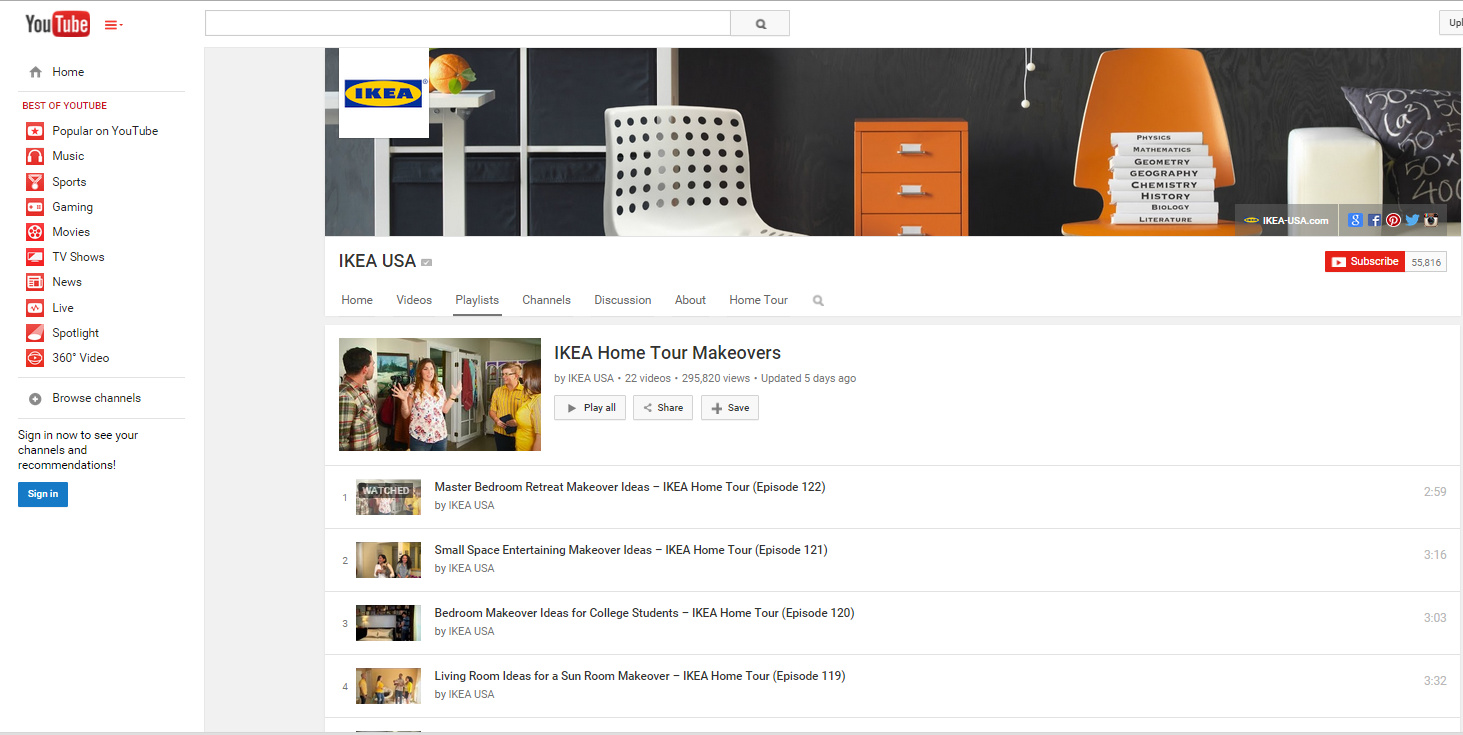
Task: Click the Home icon in sidebar
Action: tap(36, 72)
